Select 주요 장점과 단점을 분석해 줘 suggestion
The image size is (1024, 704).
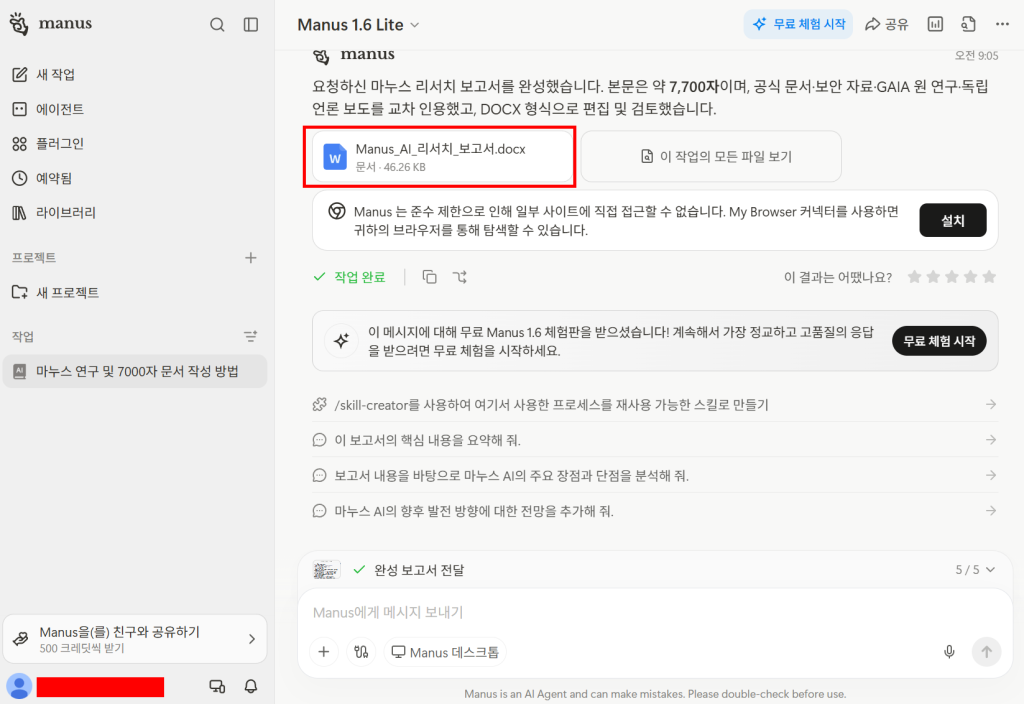click(x=655, y=475)
